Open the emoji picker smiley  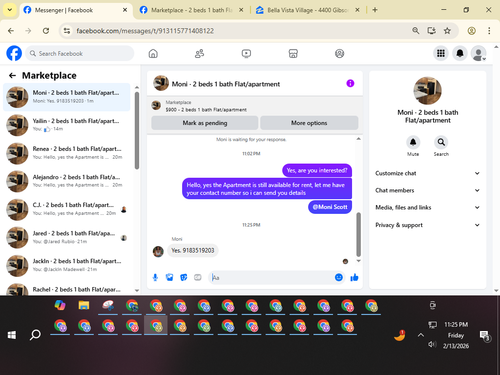[x=339, y=277]
